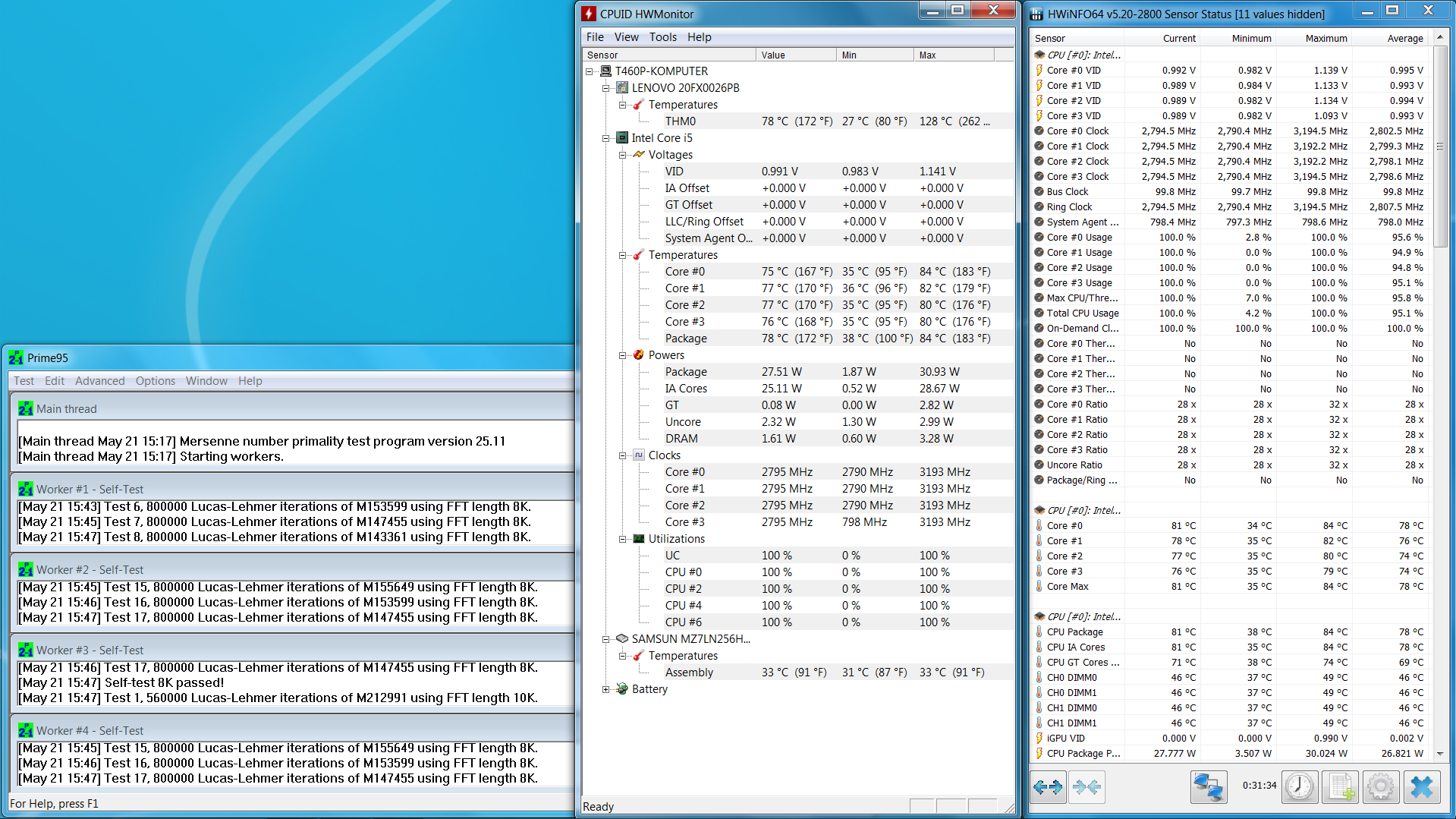Open HWMonitor View menu
This screenshot has width=1456, height=819.
pos(626,37)
